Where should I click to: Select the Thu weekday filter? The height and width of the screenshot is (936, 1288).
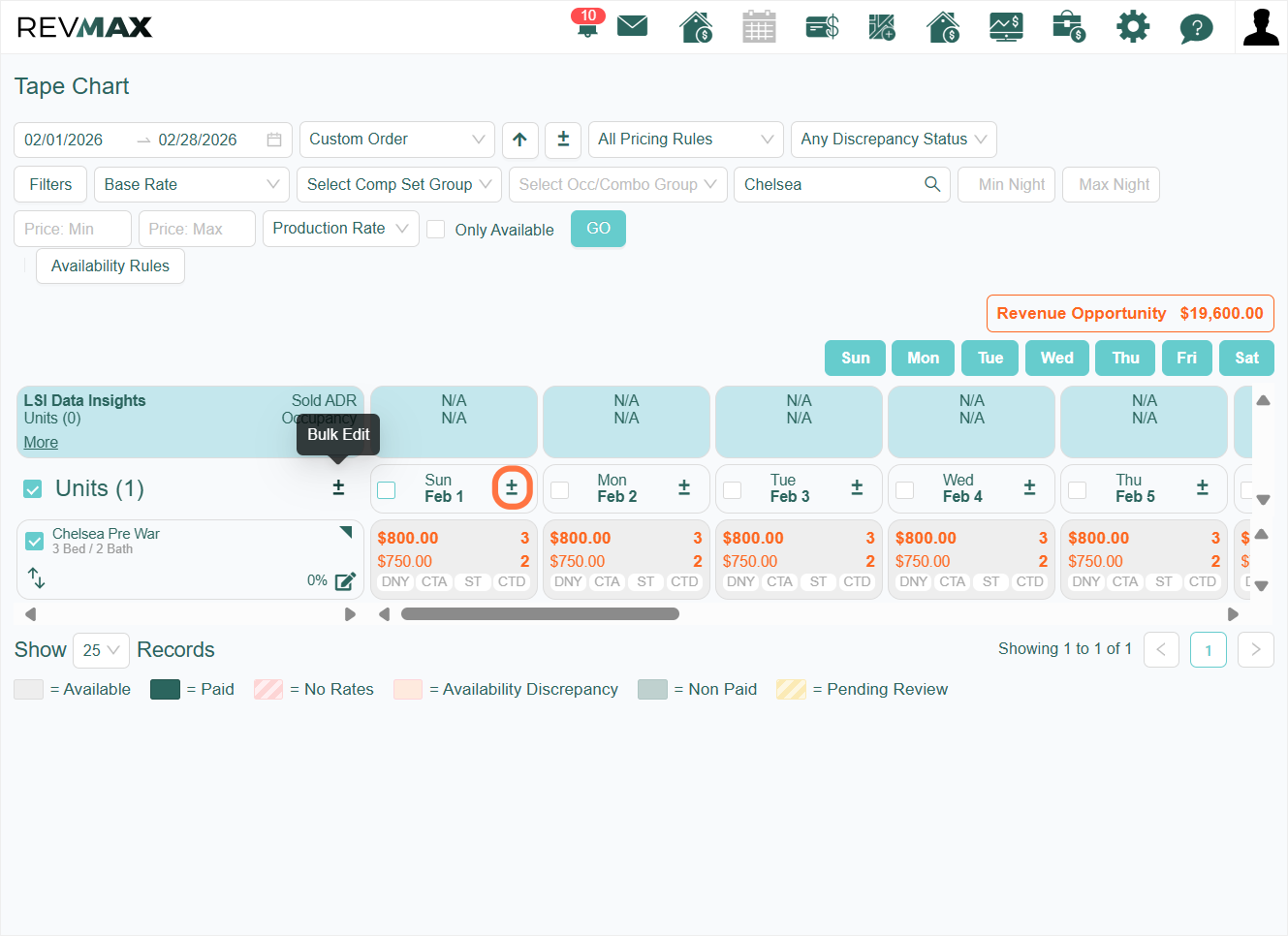click(x=1125, y=358)
